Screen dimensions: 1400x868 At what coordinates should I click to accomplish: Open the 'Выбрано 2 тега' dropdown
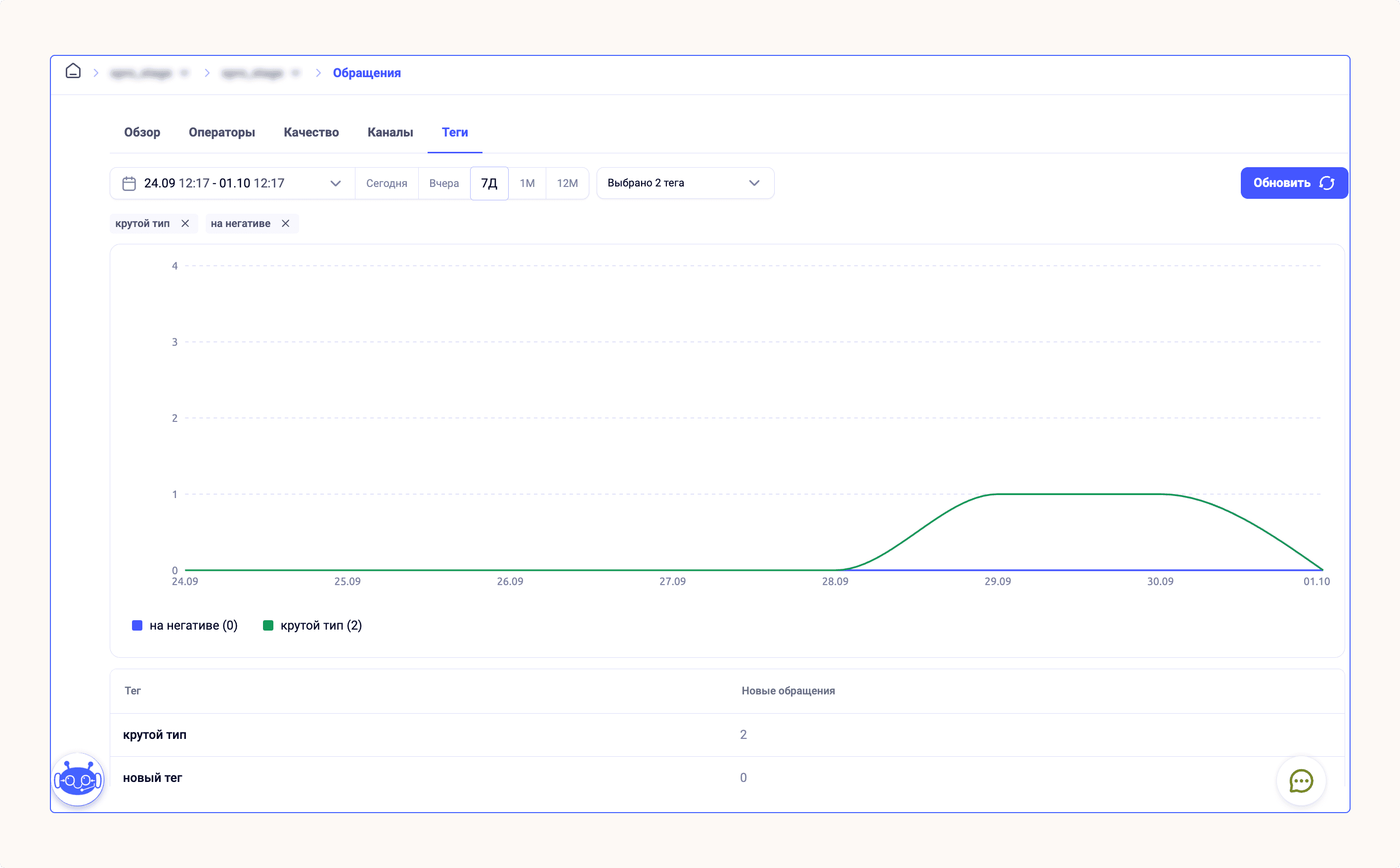(685, 183)
